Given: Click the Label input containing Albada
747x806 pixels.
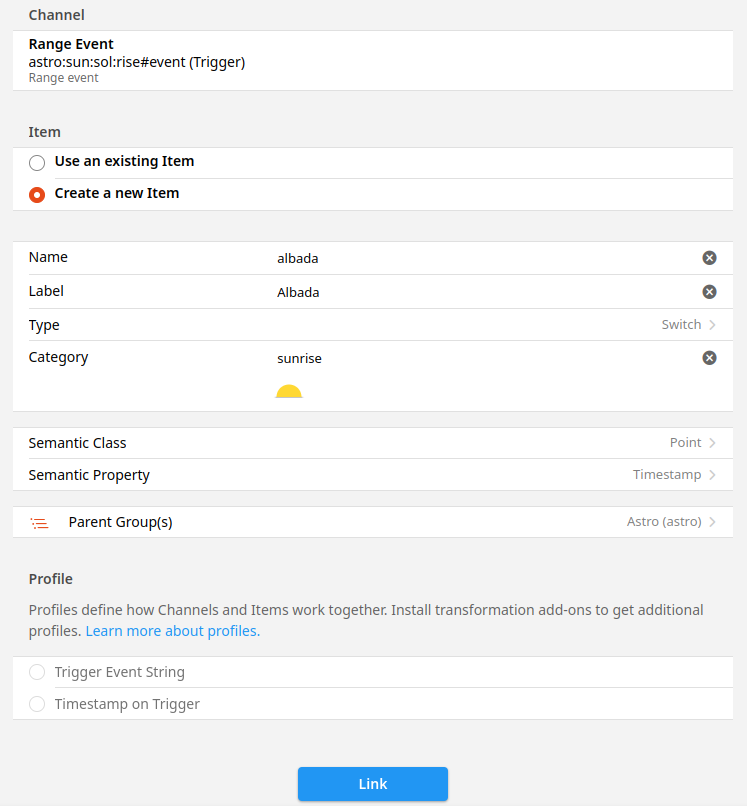Looking at the screenshot, I should point(480,292).
